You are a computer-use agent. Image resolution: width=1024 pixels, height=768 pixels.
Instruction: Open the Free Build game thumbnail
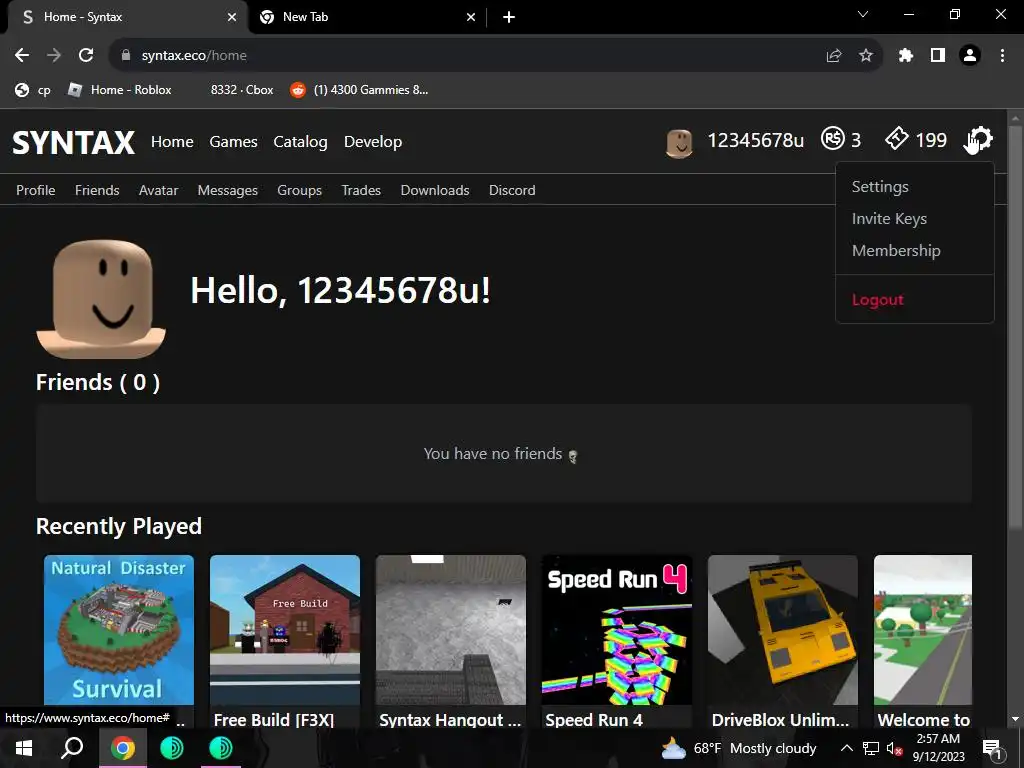pyautogui.click(x=285, y=630)
